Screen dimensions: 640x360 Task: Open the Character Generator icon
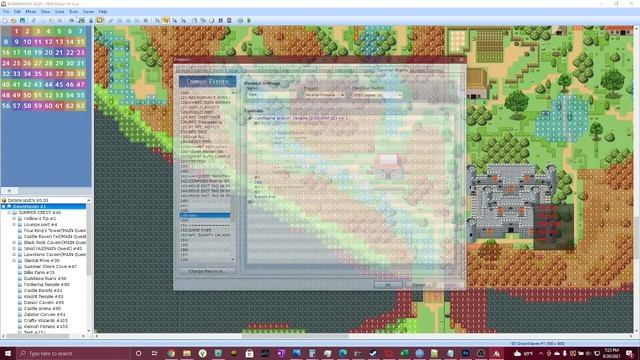(x=229, y=20)
